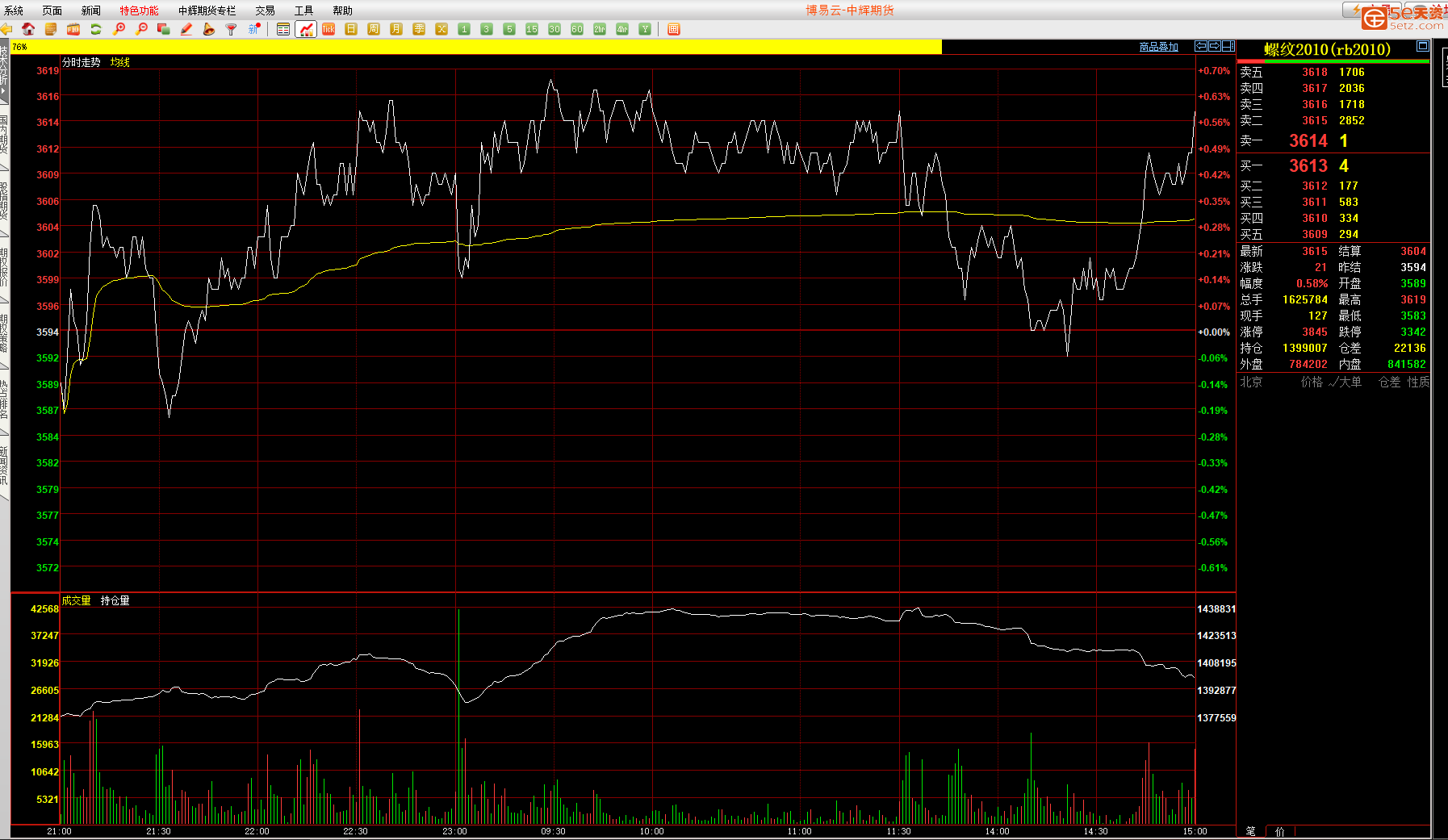Zoom in with the plus magnifier icon
The image size is (1448, 840).
(x=119, y=29)
